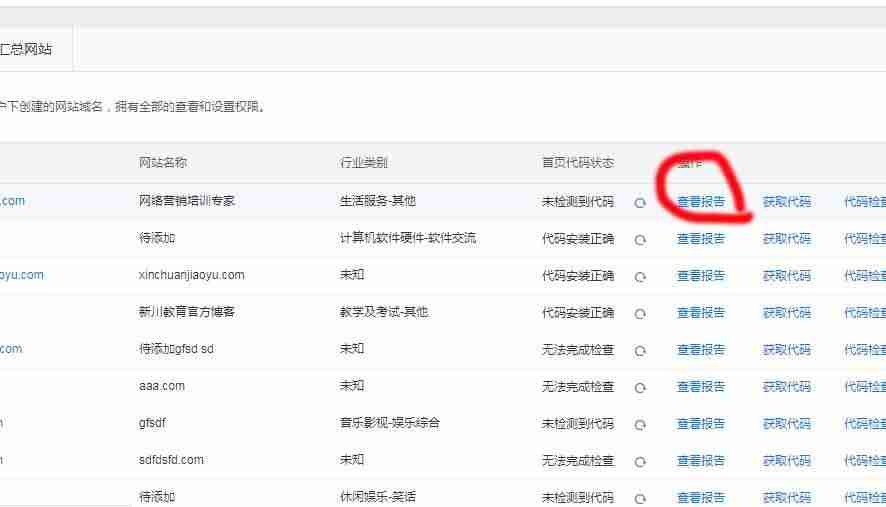Refresh code status for sdfdsfd.com row

coord(640,462)
